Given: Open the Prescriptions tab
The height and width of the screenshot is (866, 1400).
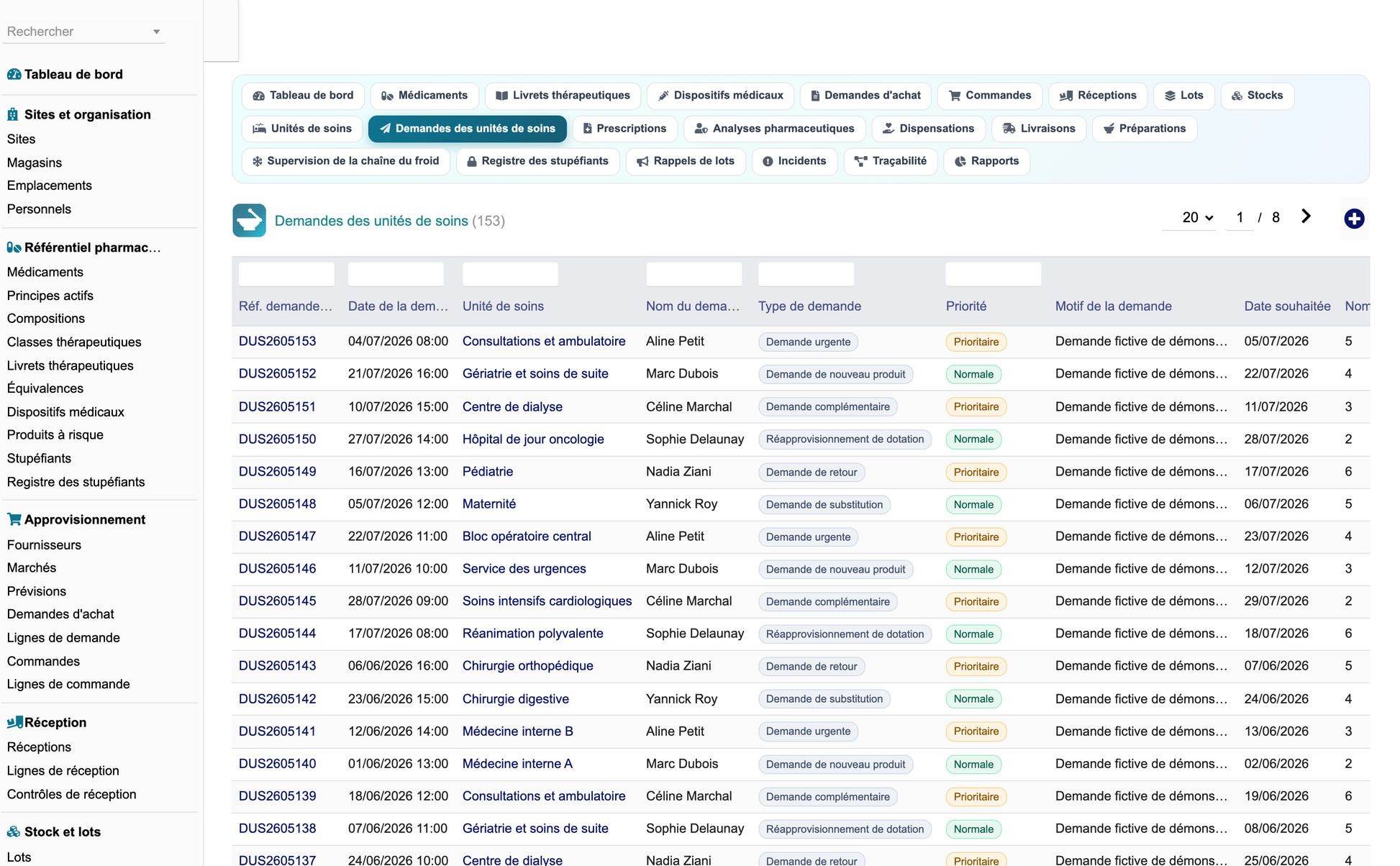Looking at the screenshot, I should click(x=624, y=129).
